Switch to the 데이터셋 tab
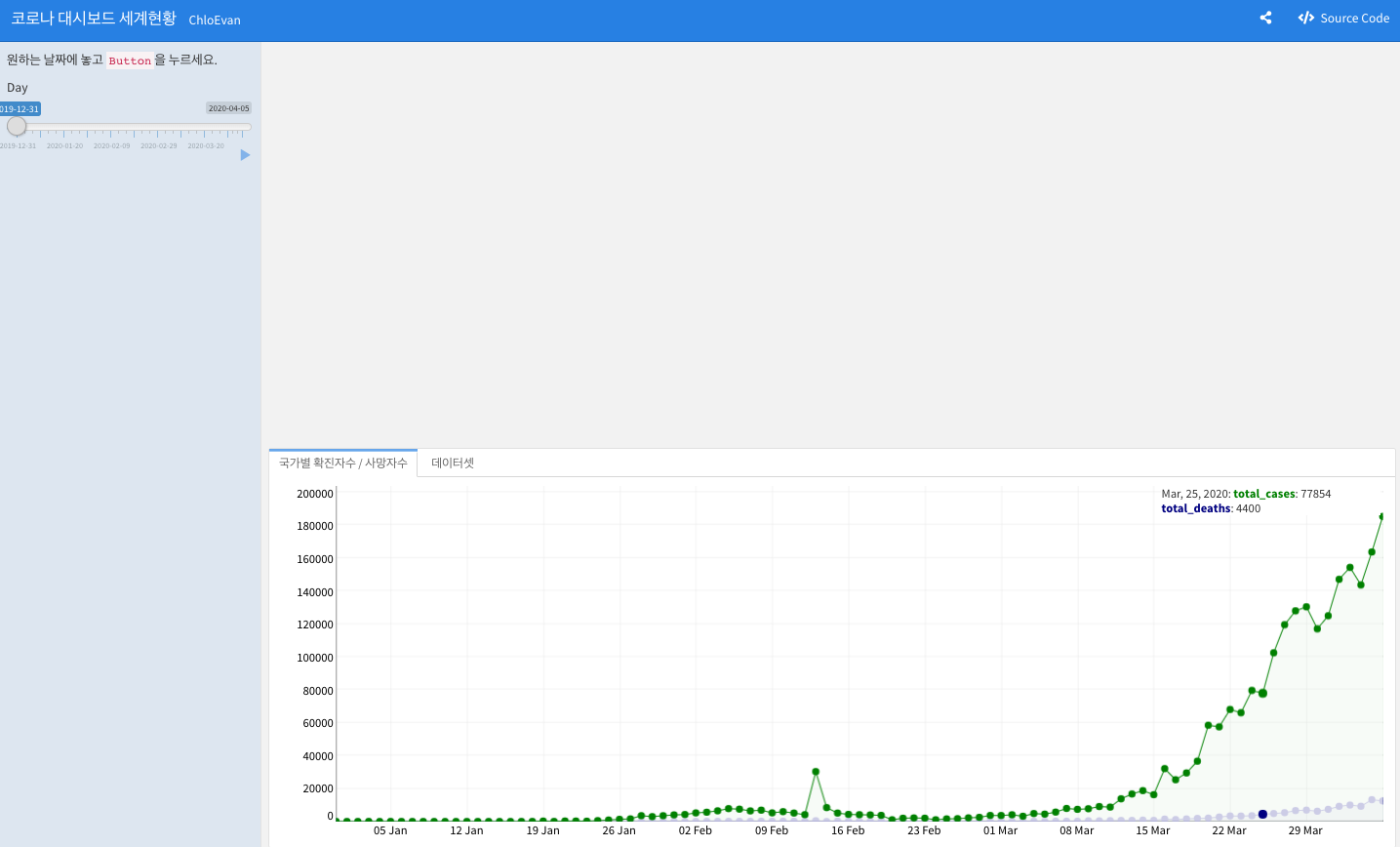 click(x=453, y=463)
